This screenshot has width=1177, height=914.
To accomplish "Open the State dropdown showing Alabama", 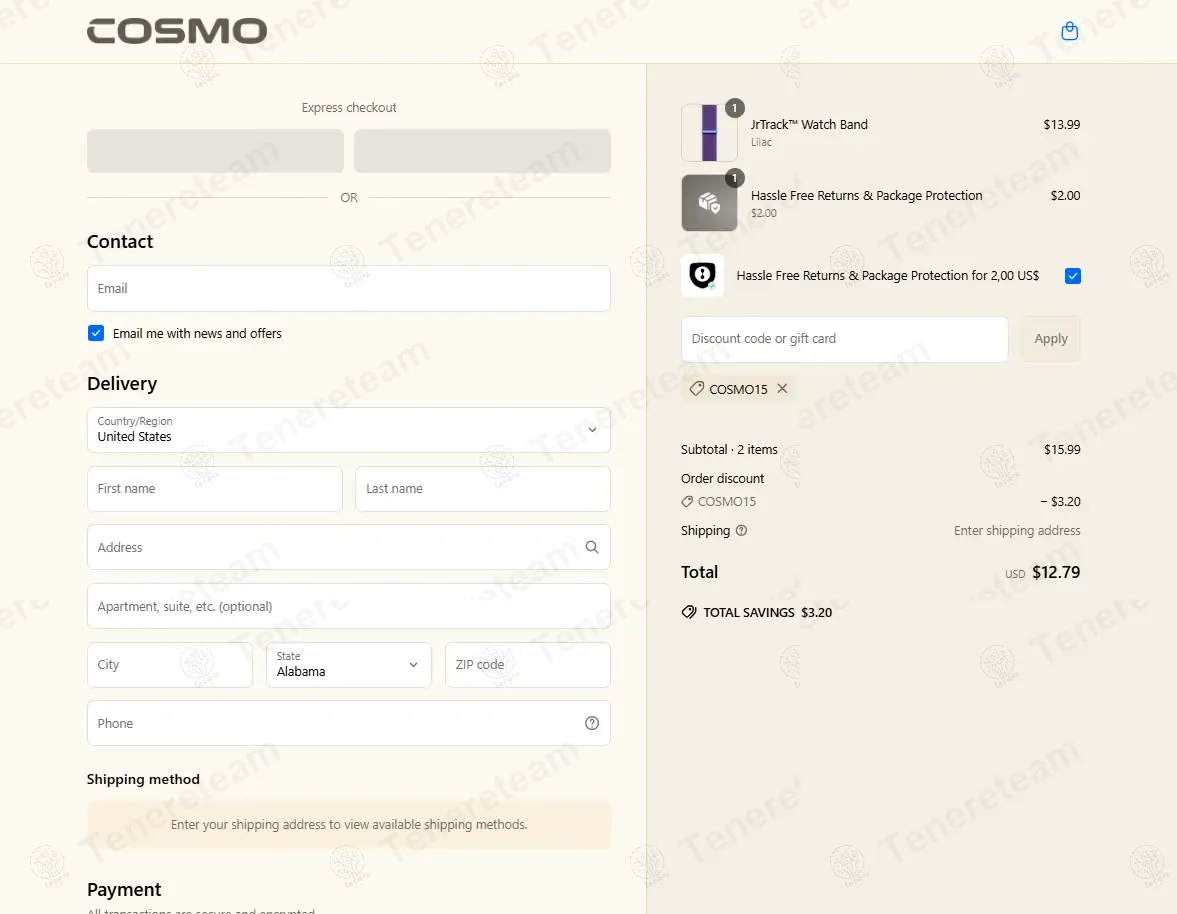I will click(348, 665).
